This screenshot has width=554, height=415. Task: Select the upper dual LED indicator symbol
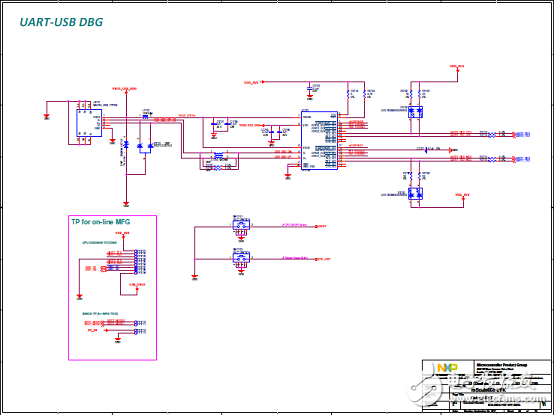(x=415, y=112)
